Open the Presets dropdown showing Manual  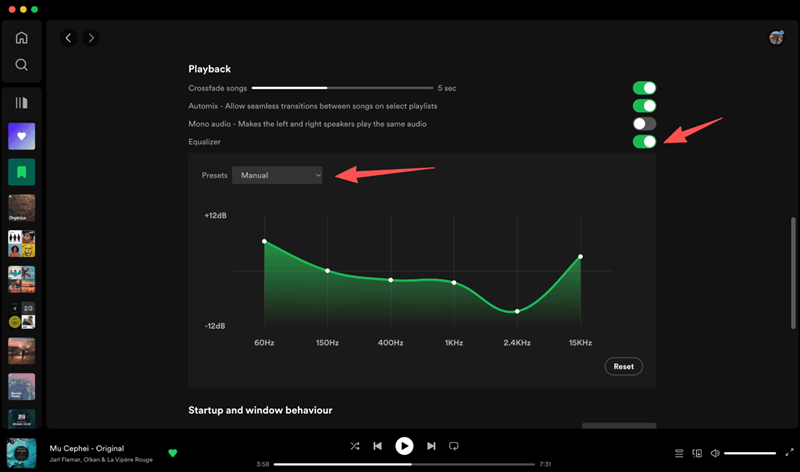pos(277,175)
